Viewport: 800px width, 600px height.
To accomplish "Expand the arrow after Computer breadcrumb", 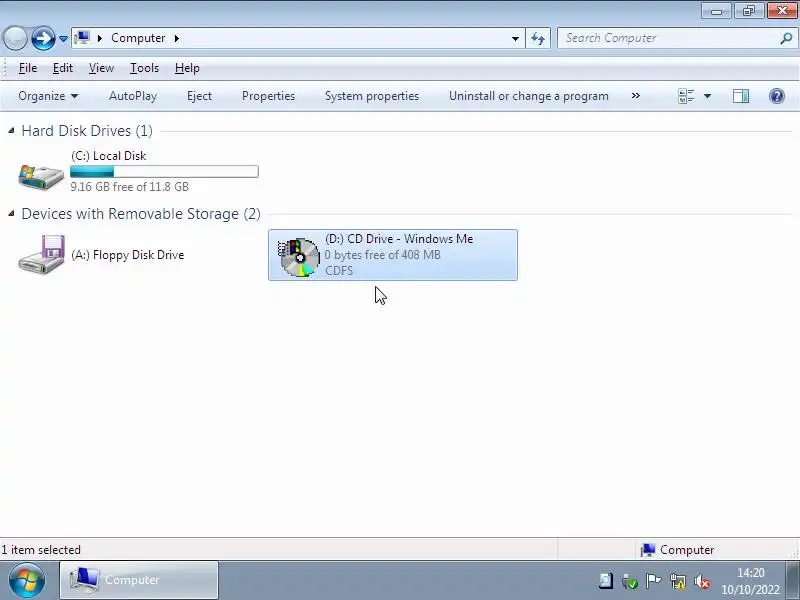I will [x=177, y=38].
